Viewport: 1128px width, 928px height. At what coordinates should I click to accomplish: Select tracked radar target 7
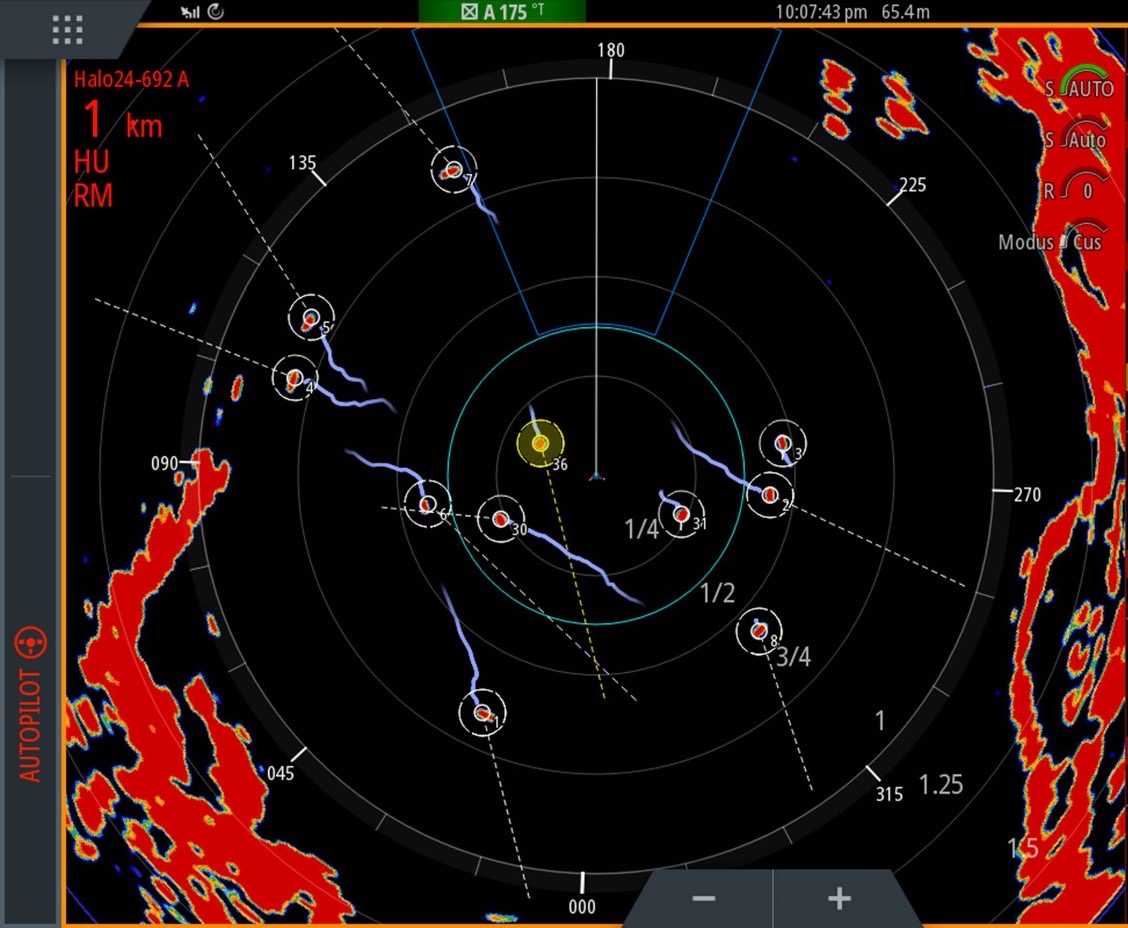pos(454,170)
